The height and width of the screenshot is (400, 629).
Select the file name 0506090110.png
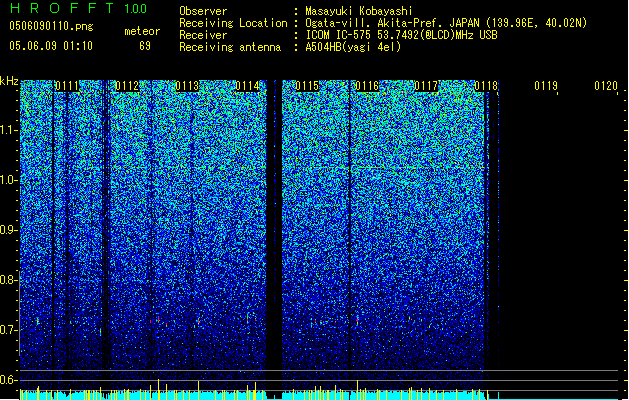pos(51,26)
